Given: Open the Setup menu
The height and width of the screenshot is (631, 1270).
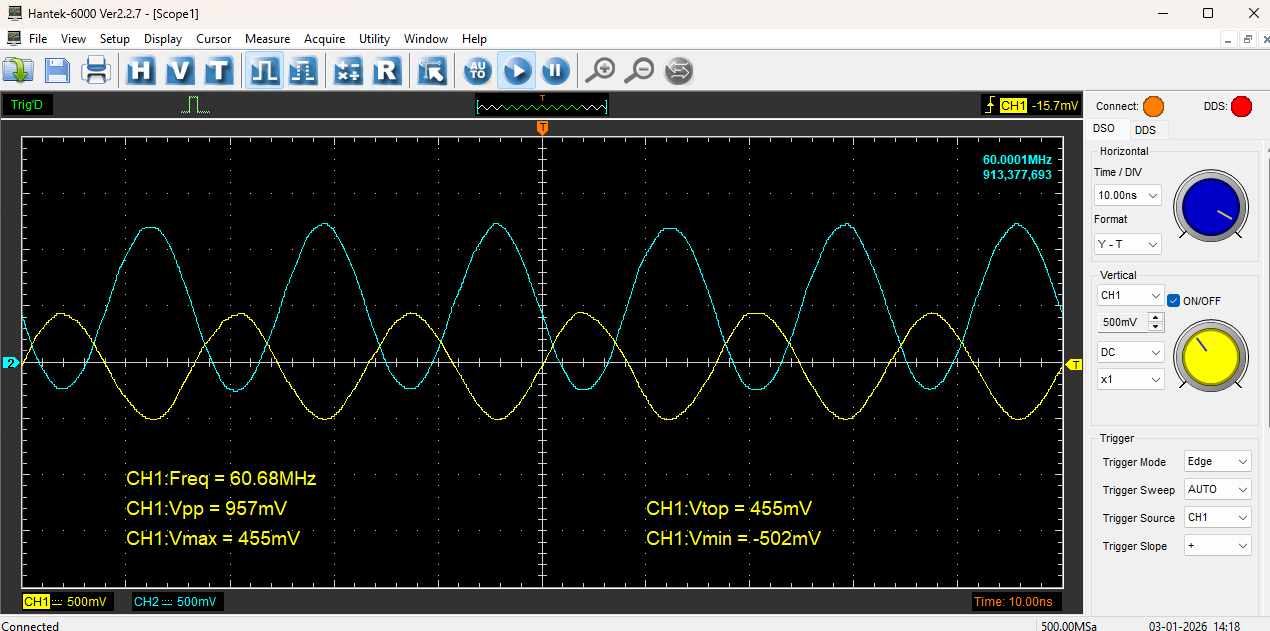Looking at the screenshot, I should point(115,39).
